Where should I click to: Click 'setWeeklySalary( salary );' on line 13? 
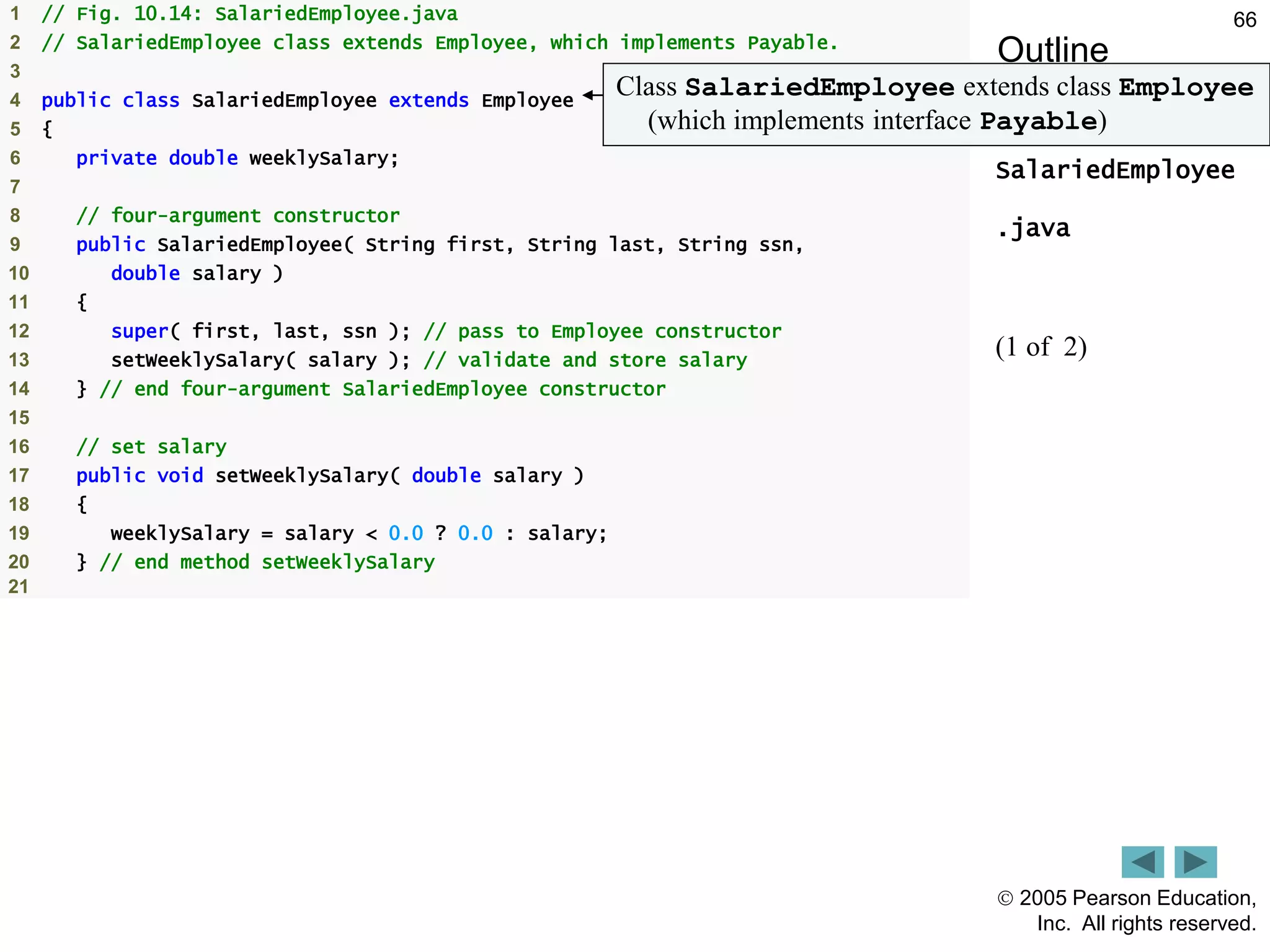pyautogui.click(x=260, y=360)
